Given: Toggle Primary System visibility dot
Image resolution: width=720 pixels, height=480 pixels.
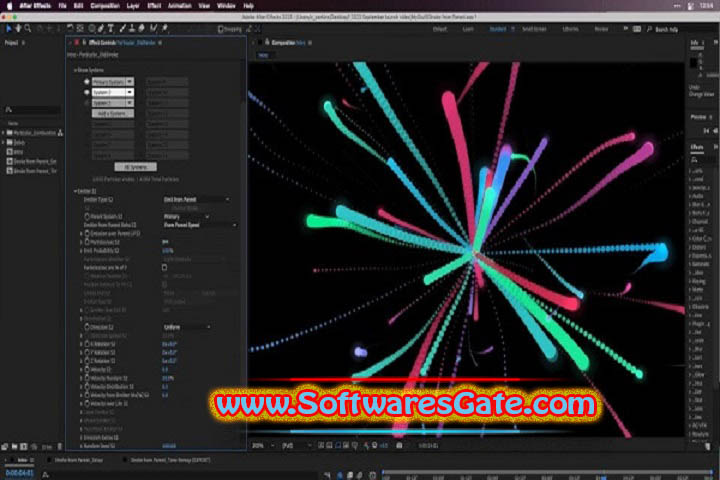Looking at the screenshot, I should click(86, 82).
